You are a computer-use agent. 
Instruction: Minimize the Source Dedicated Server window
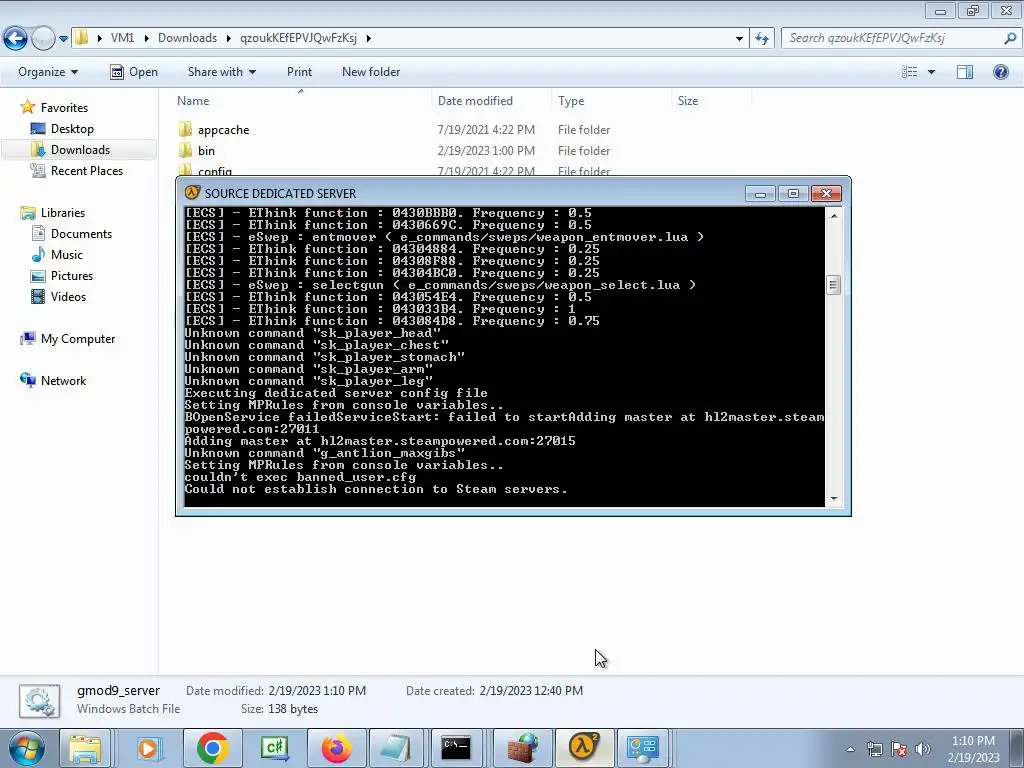[x=760, y=194]
